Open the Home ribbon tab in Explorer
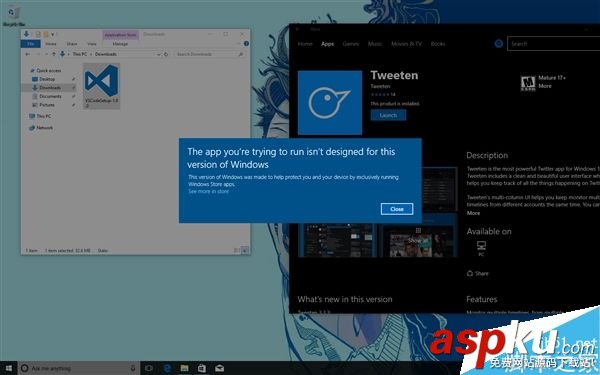 click(51, 44)
